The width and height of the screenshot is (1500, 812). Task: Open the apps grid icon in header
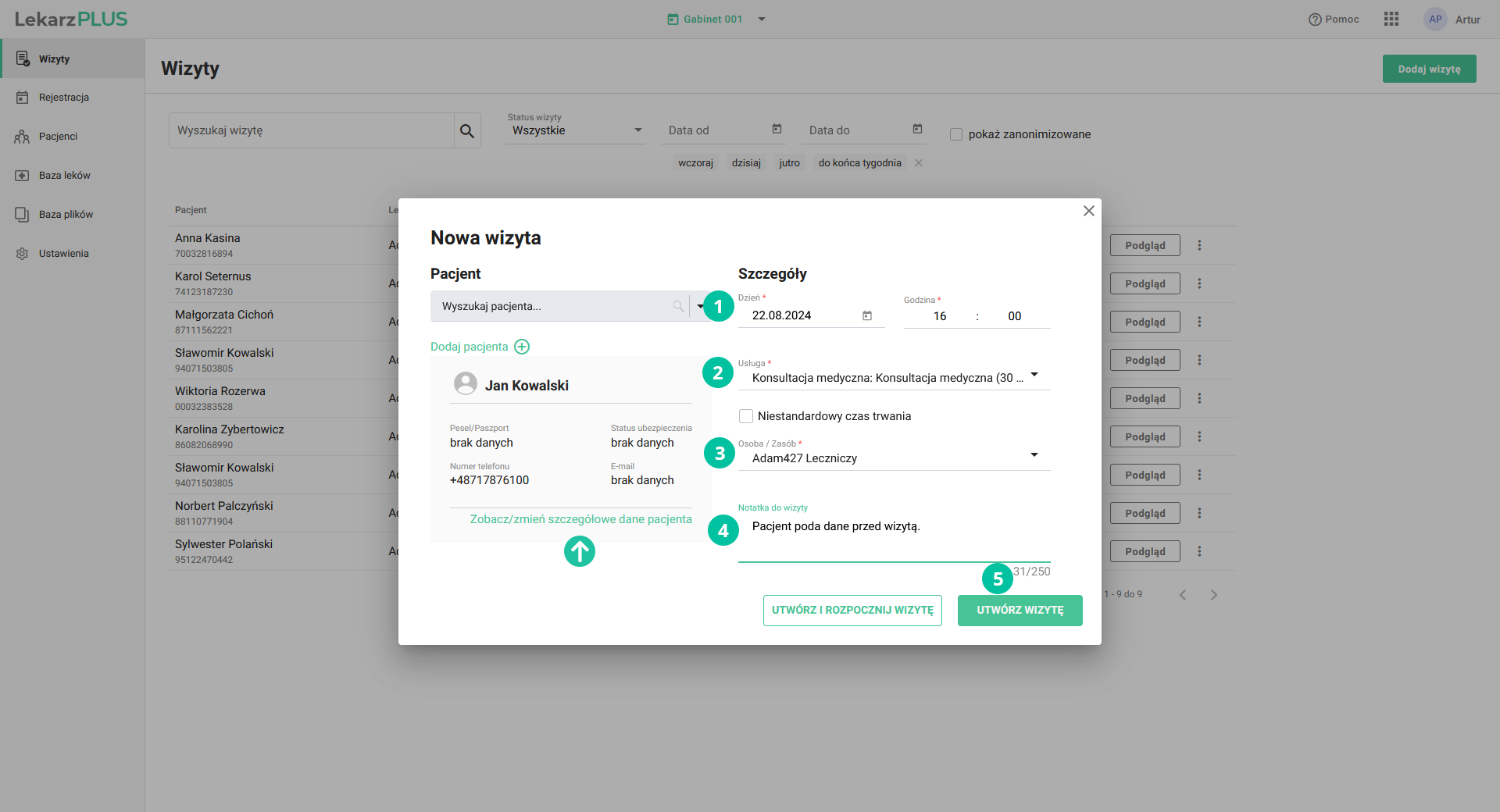click(1391, 20)
